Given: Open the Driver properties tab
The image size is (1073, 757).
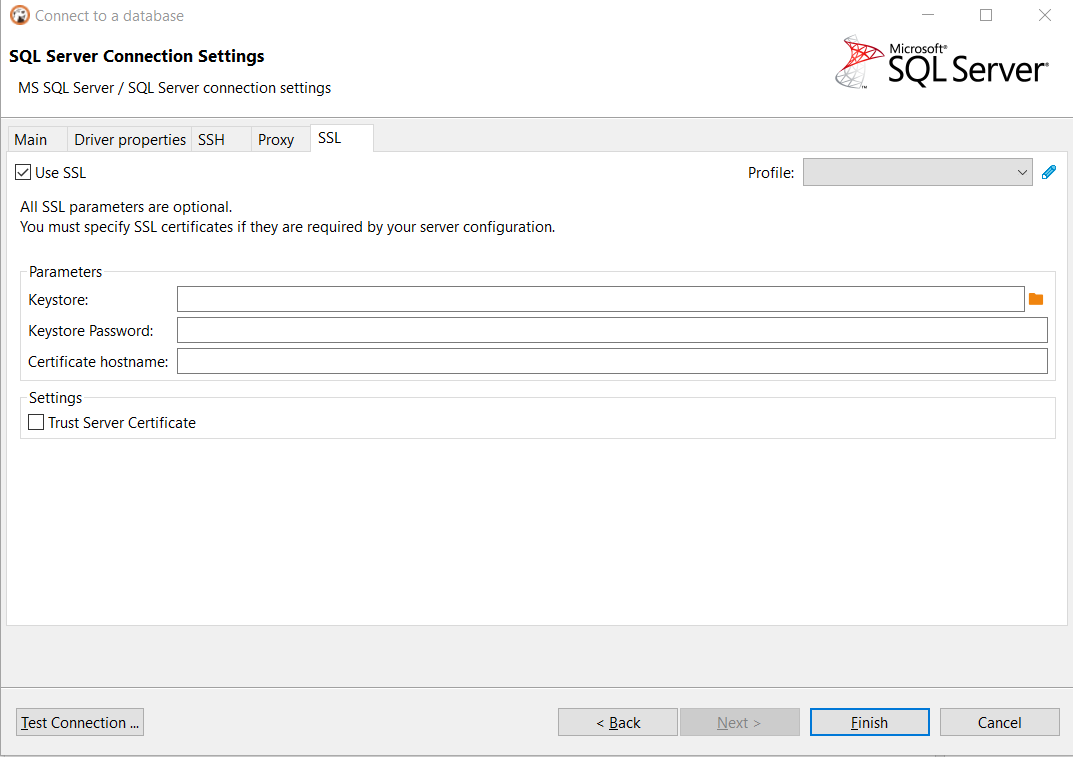Looking at the screenshot, I should click(129, 139).
